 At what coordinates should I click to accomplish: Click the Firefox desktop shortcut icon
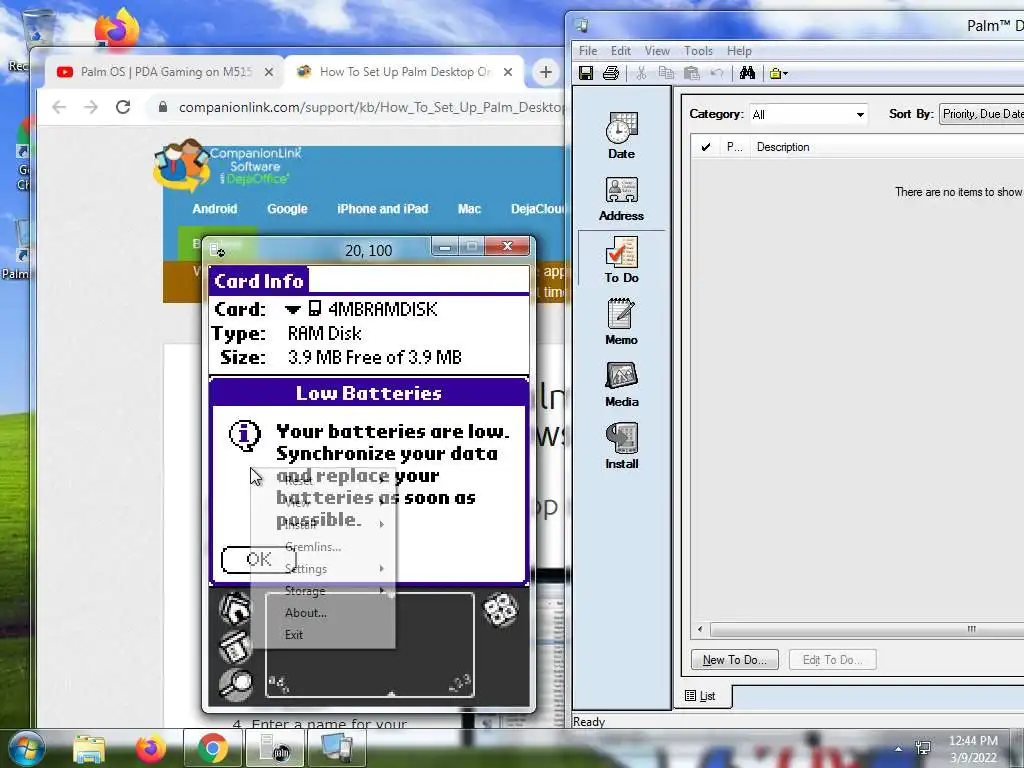117,29
